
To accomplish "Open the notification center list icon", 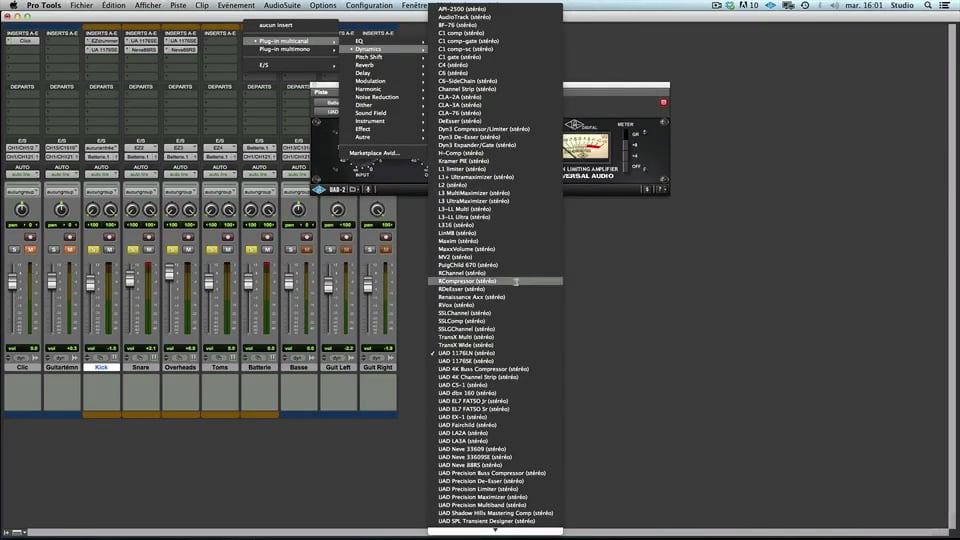I will [x=945, y=5].
